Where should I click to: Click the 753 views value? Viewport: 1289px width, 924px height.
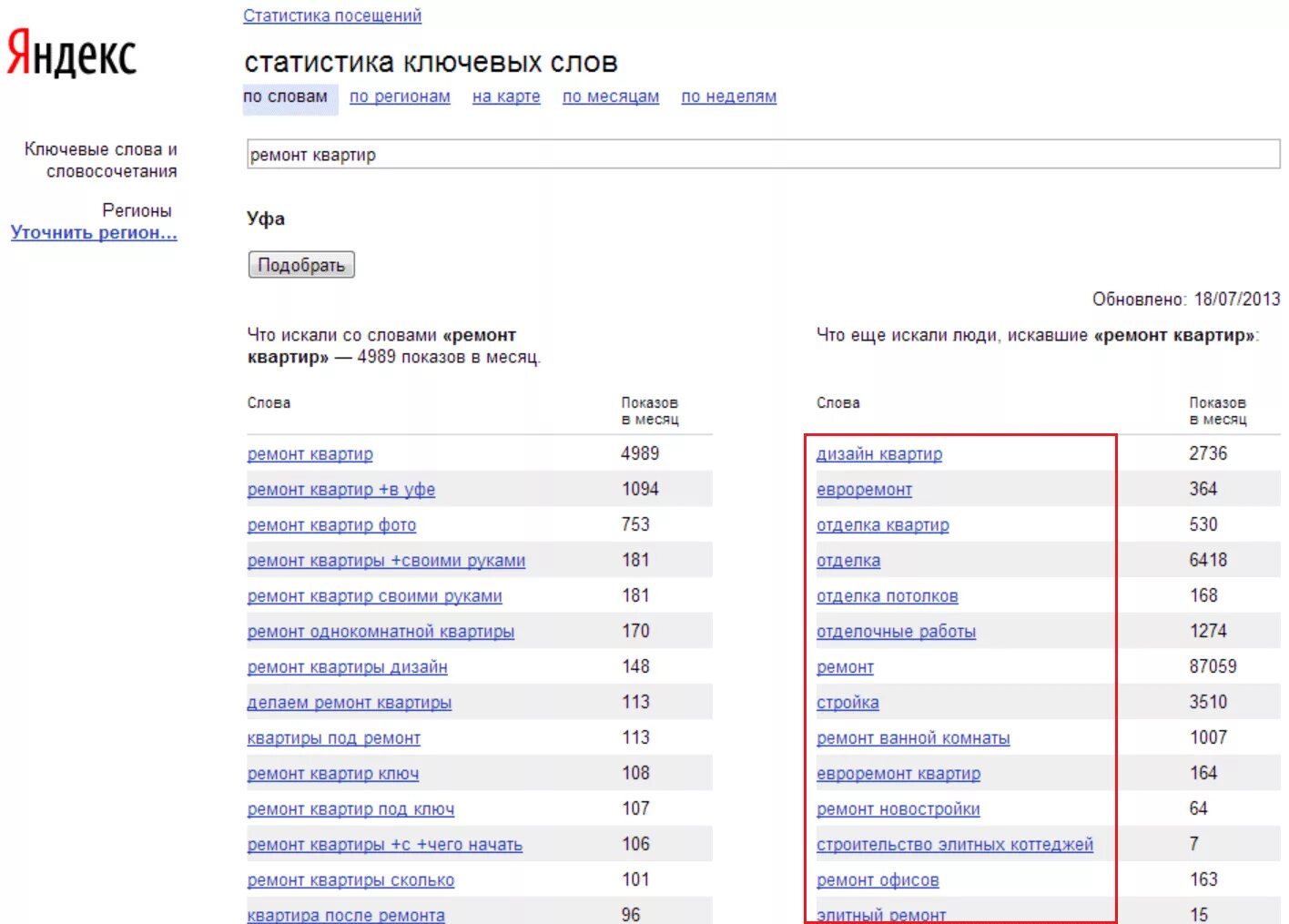[x=635, y=524]
